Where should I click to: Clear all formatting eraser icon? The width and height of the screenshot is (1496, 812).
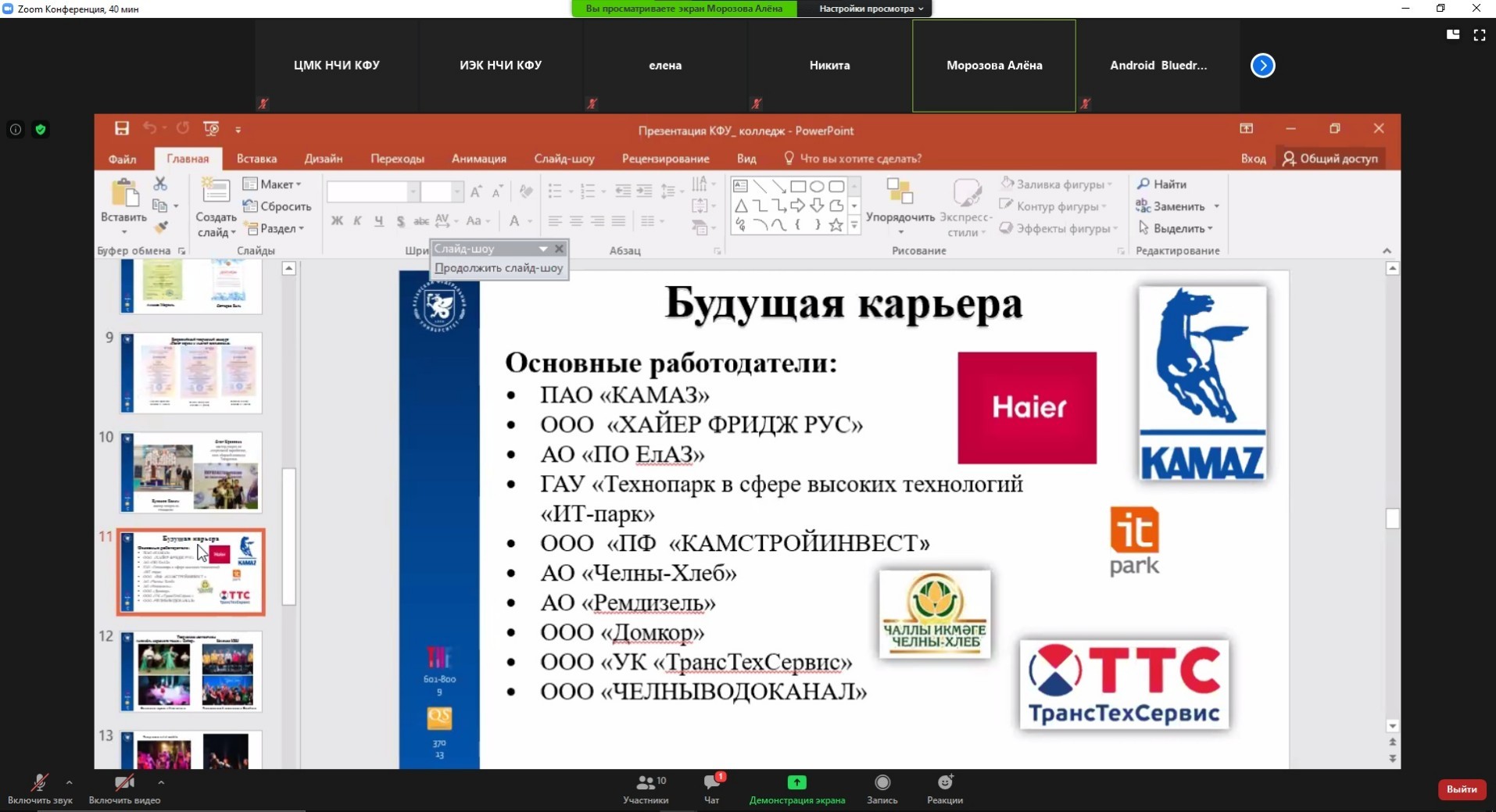[526, 191]
